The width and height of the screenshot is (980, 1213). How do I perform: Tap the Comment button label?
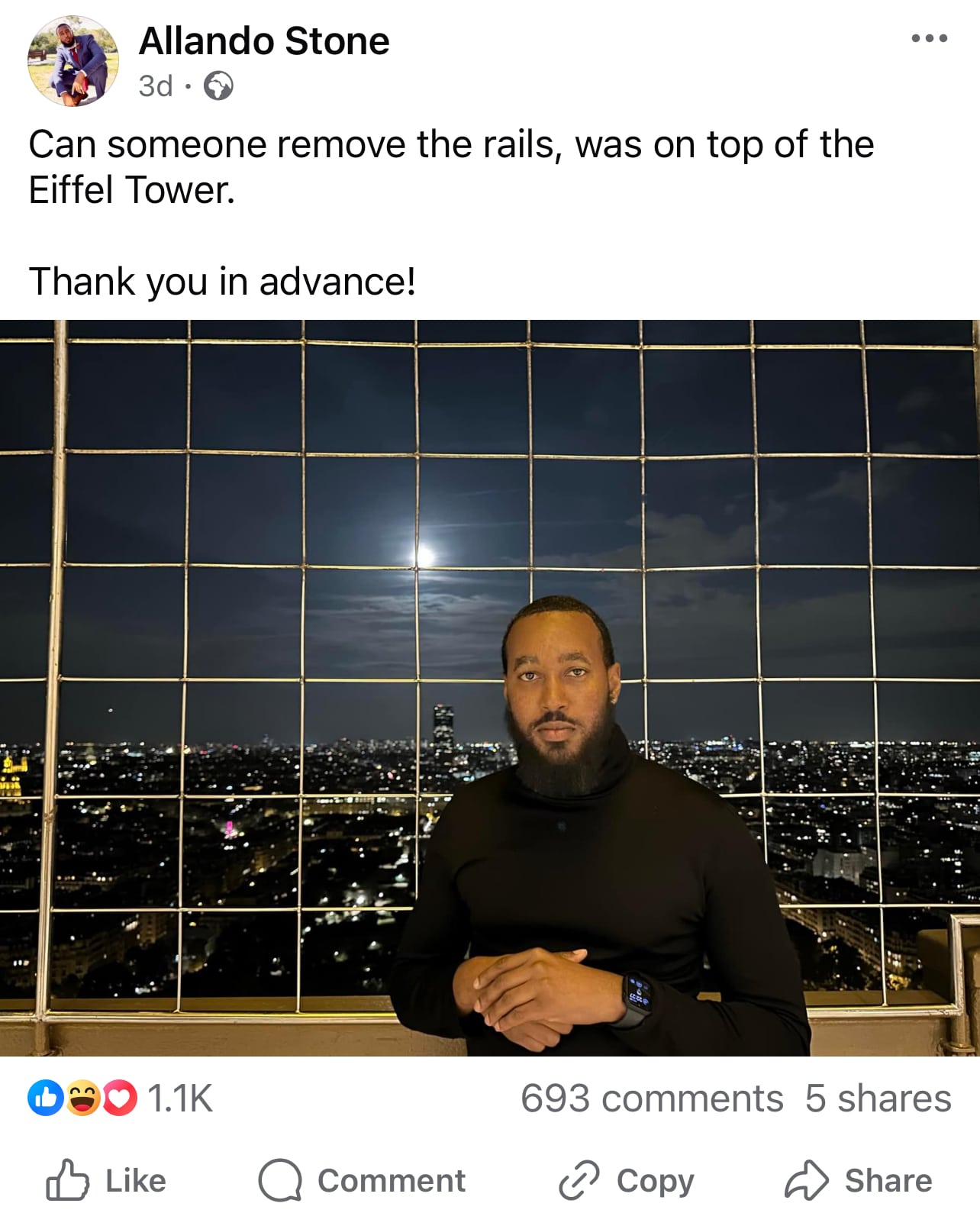[x=391, y=1181]
